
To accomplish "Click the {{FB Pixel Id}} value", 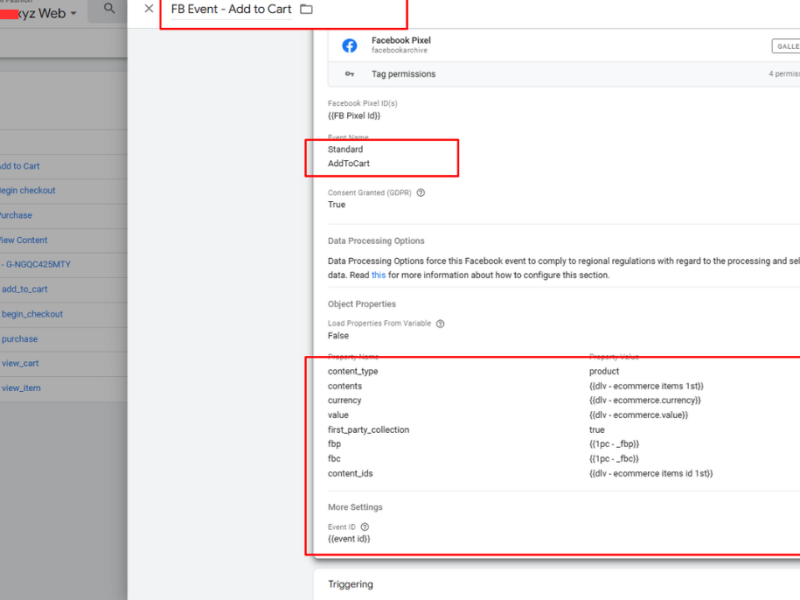I will pos(354,116).
